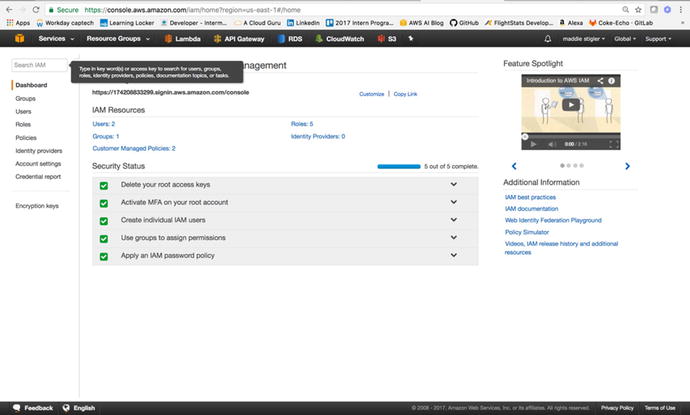
Task: Open the notifications bell icon
Action: click(x=547, y=39)
